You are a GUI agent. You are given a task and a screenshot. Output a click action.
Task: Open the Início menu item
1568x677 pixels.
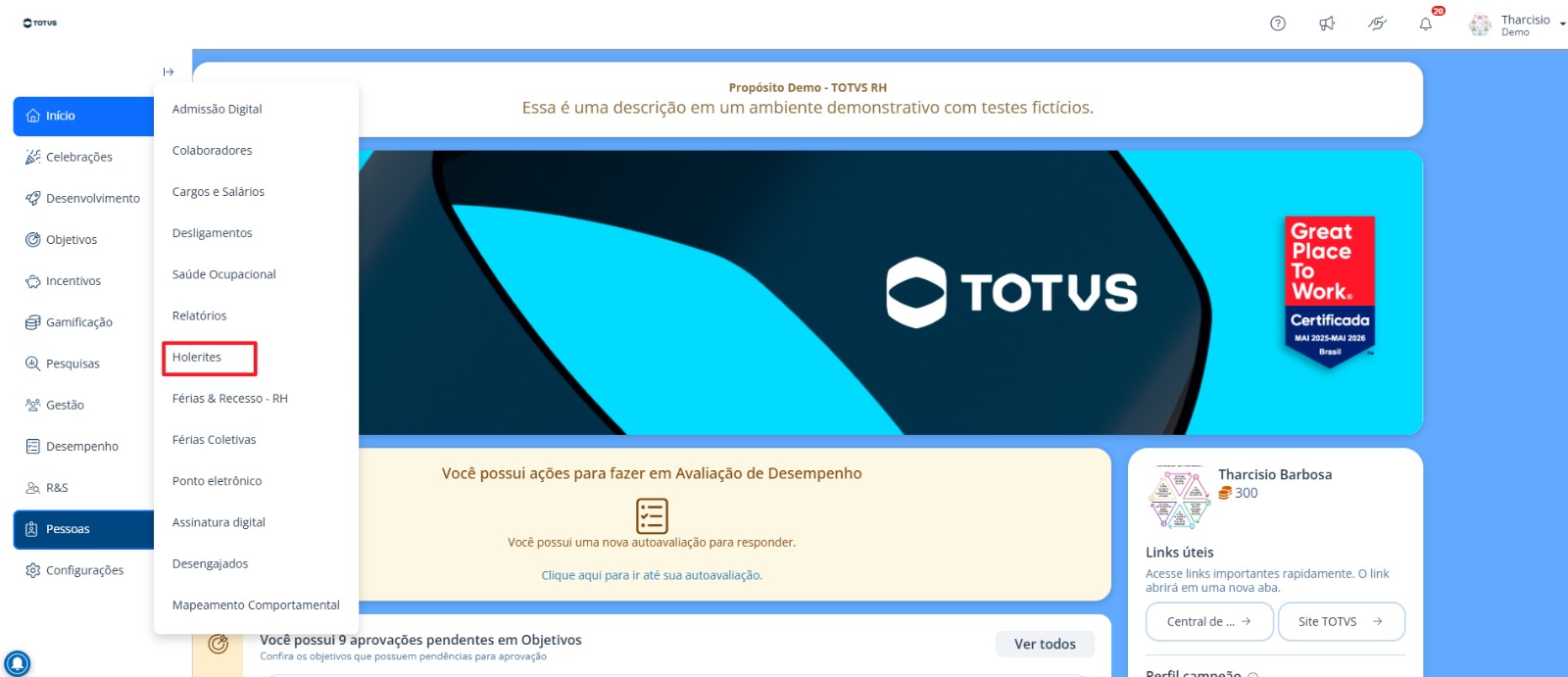pos(83,116)
